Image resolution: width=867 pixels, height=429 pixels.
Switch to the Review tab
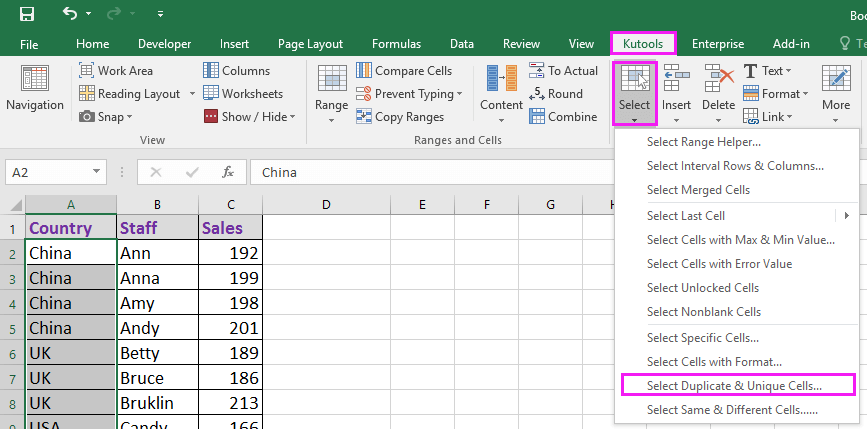[521, 44]
